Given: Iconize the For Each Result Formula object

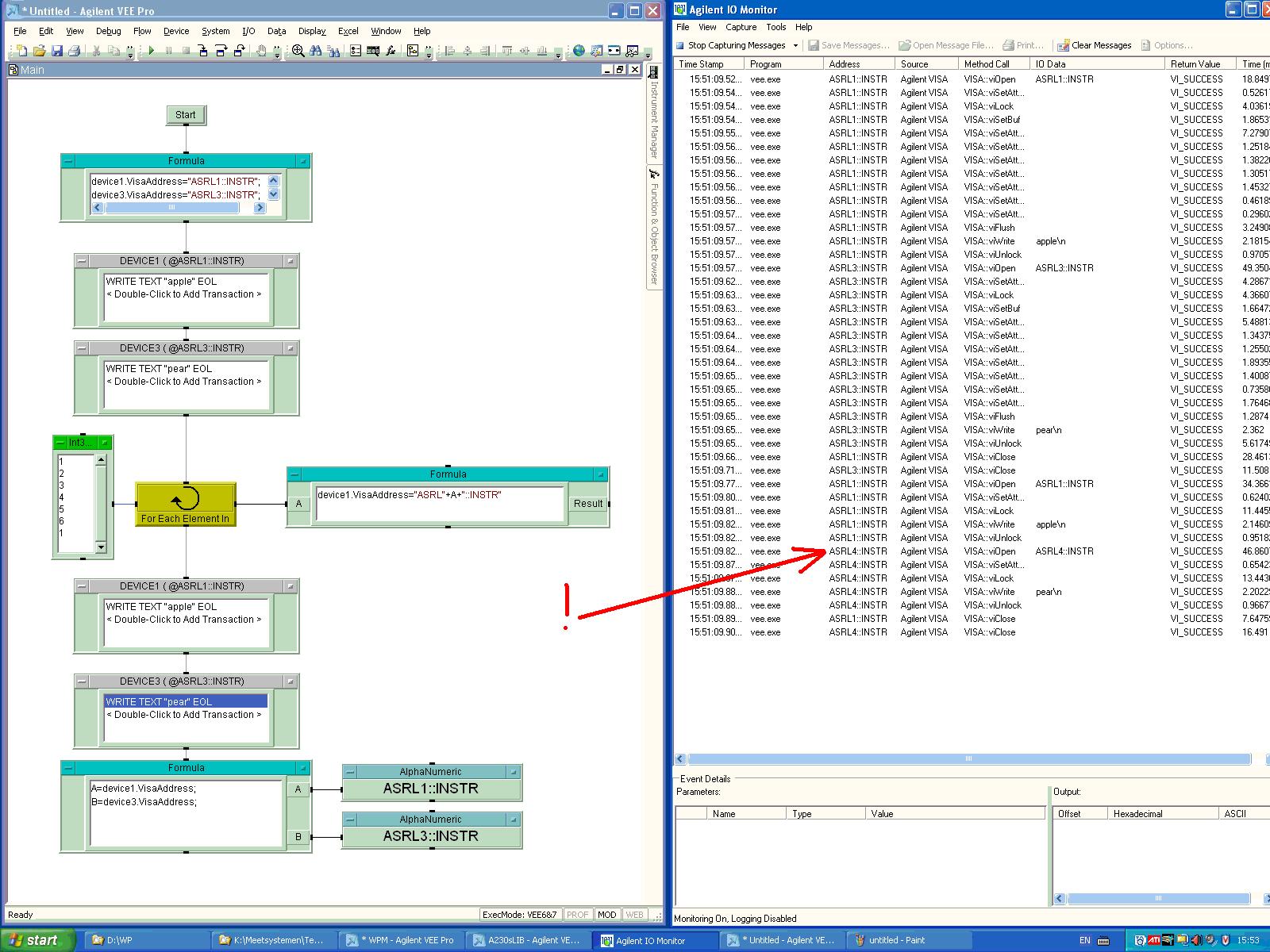Looking at the screenshot, I should [x=600, y=474].
